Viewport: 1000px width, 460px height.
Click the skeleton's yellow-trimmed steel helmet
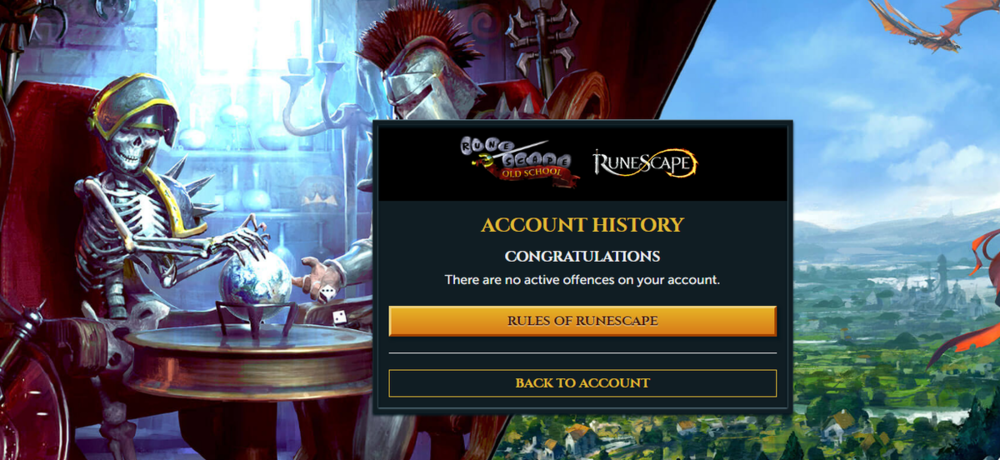[x=132, y=105]
